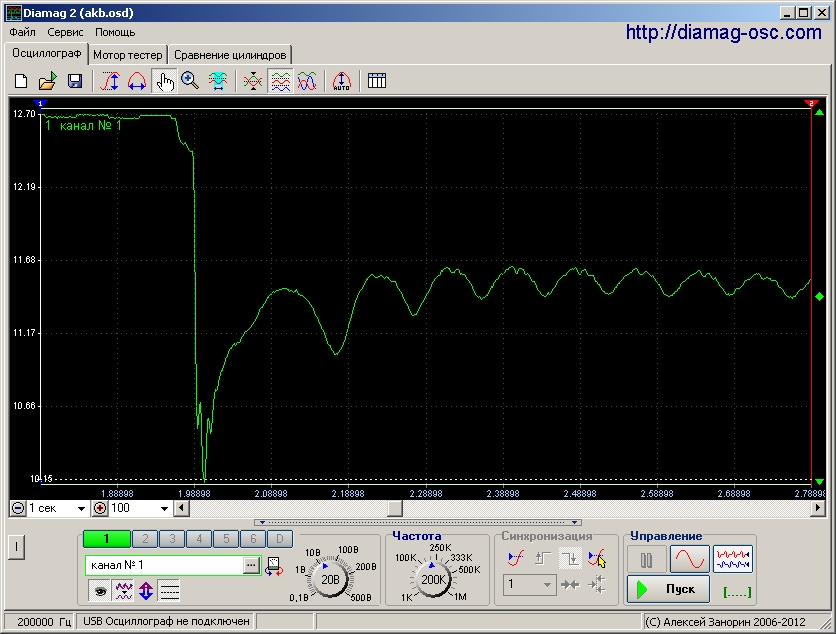Select channel 3 button
Viewport: 836px width, 634px height.
coord(172,539)
